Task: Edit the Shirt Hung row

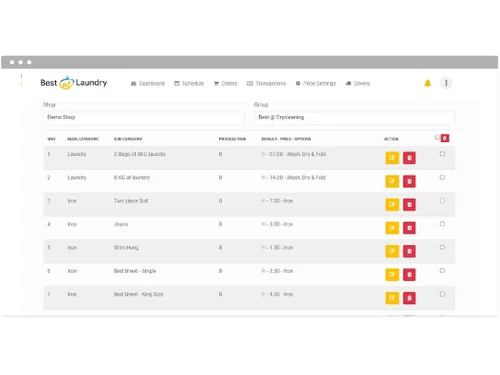Action: pyautogui.click(x=392, y=251)
